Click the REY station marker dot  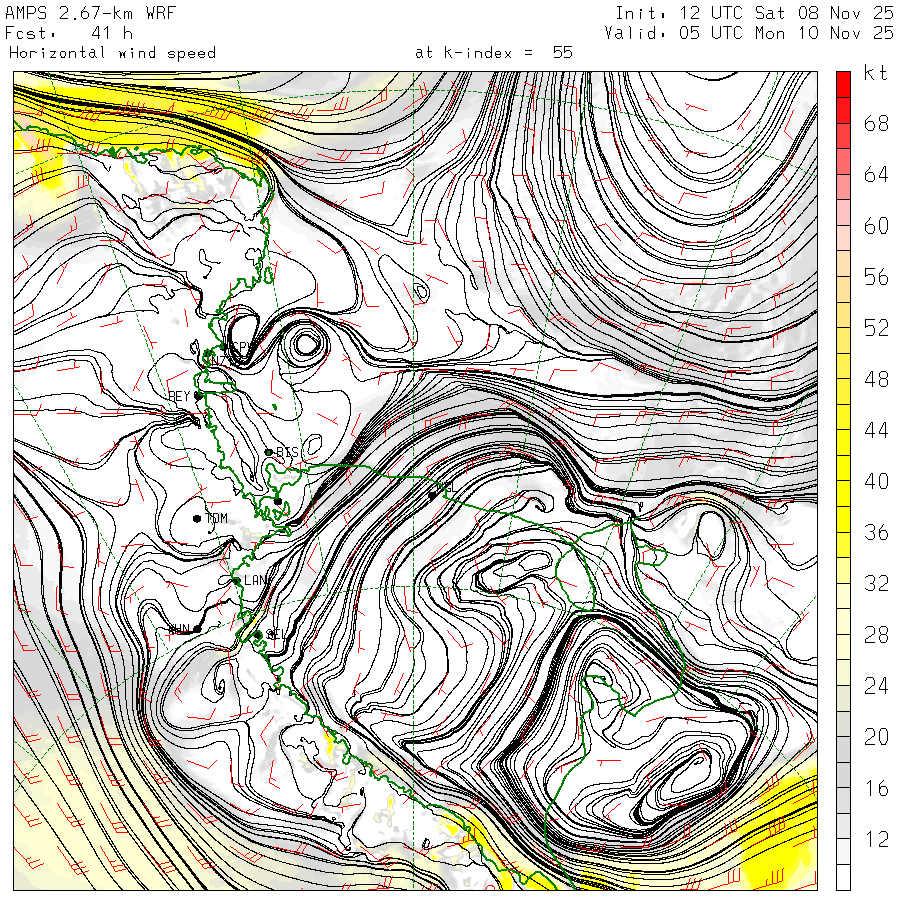(198, 396)
